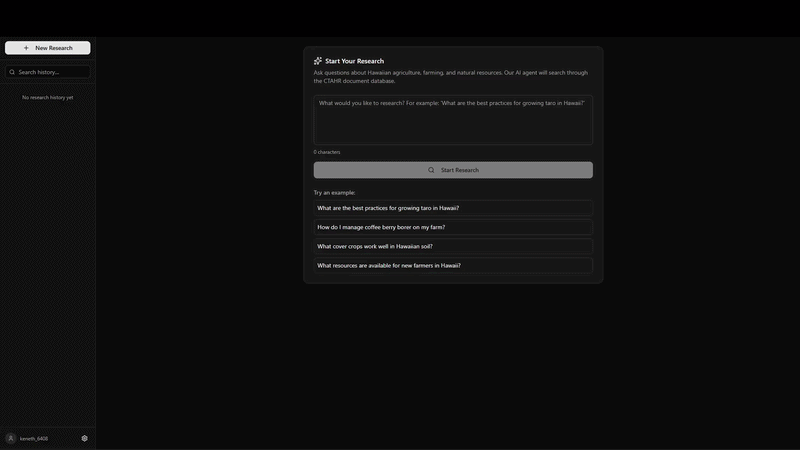Click the magnifier icon in the Search history field
Screen dimensions: 800x450
(x=12, y=72)
